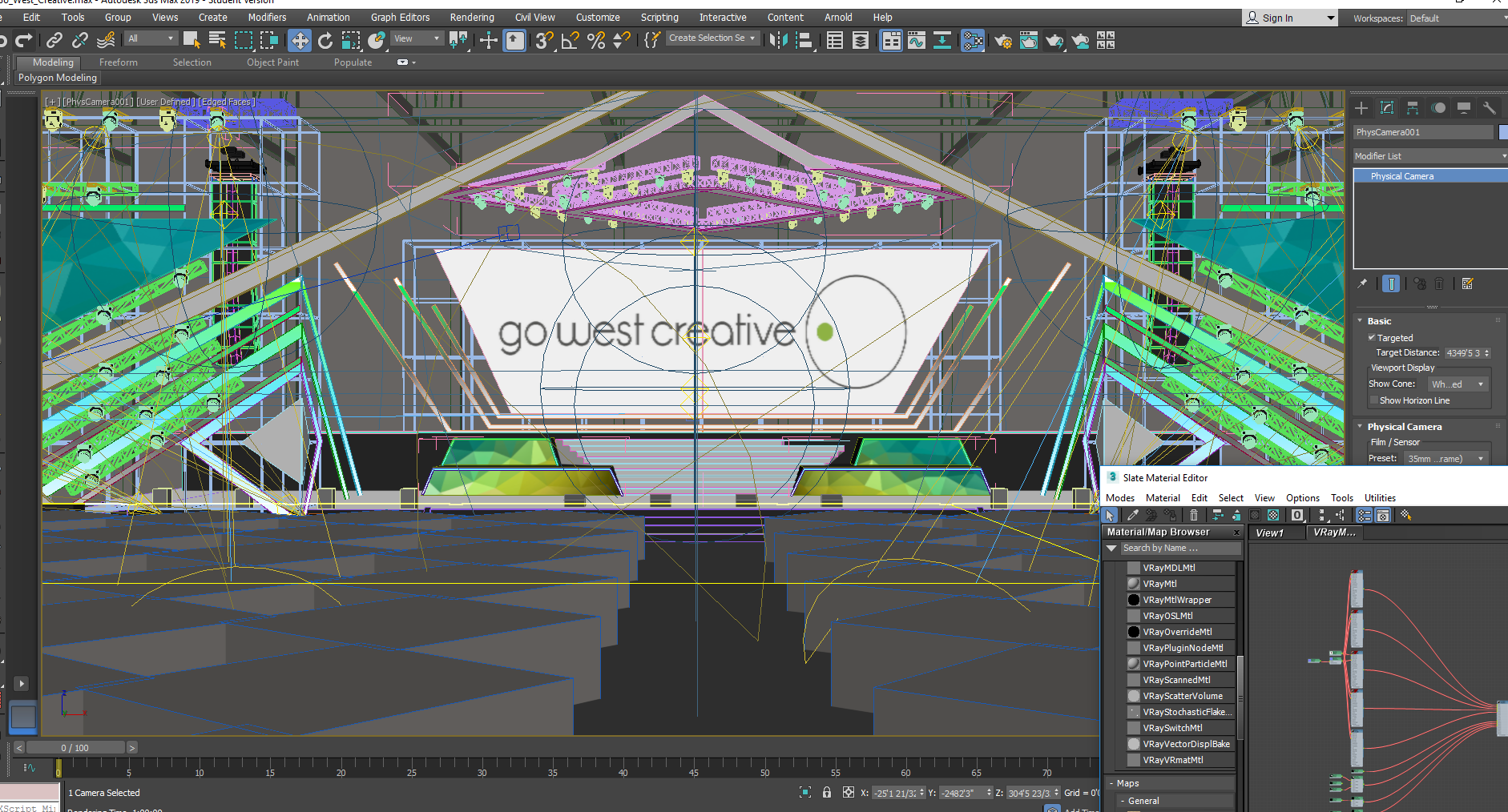The width and height of the screenshot is (1508, 812).
Task: Click the Sign In button
Action: pos(1280,17)
